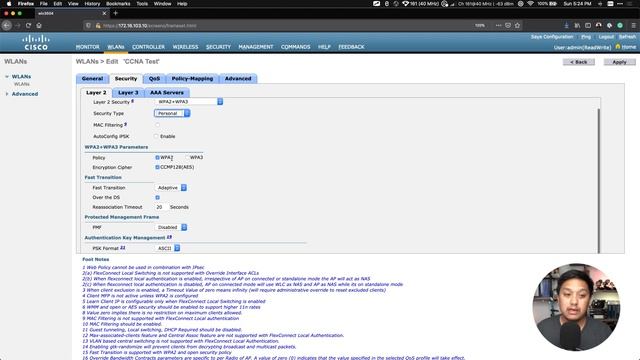Open the MANAGEMENT menu
Screen dimensions: 640x360
point(256,47)
